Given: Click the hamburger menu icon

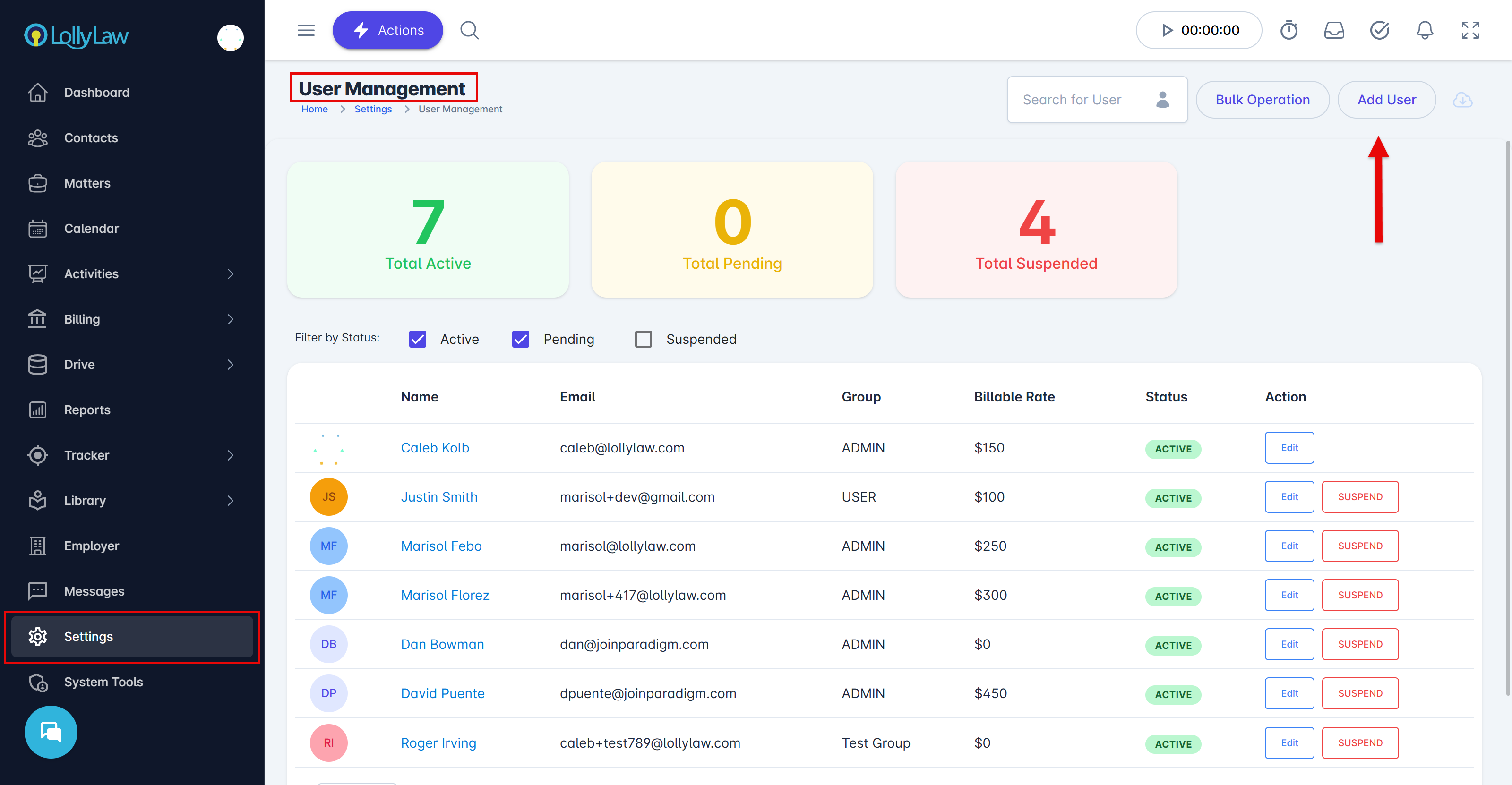Looking at the screenshot, I should coord(306,30).
